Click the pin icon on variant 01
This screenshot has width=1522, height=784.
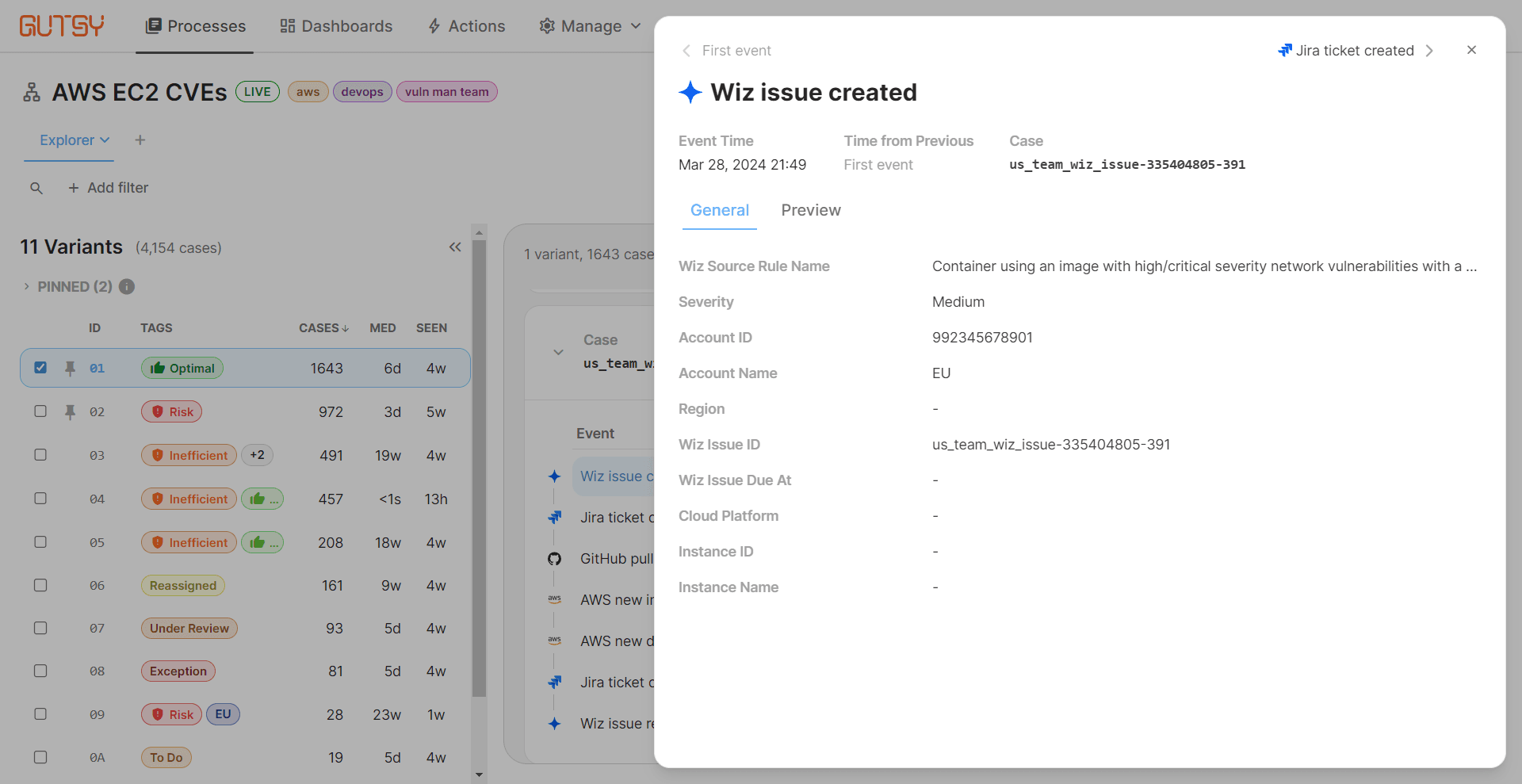coord(70,369)
